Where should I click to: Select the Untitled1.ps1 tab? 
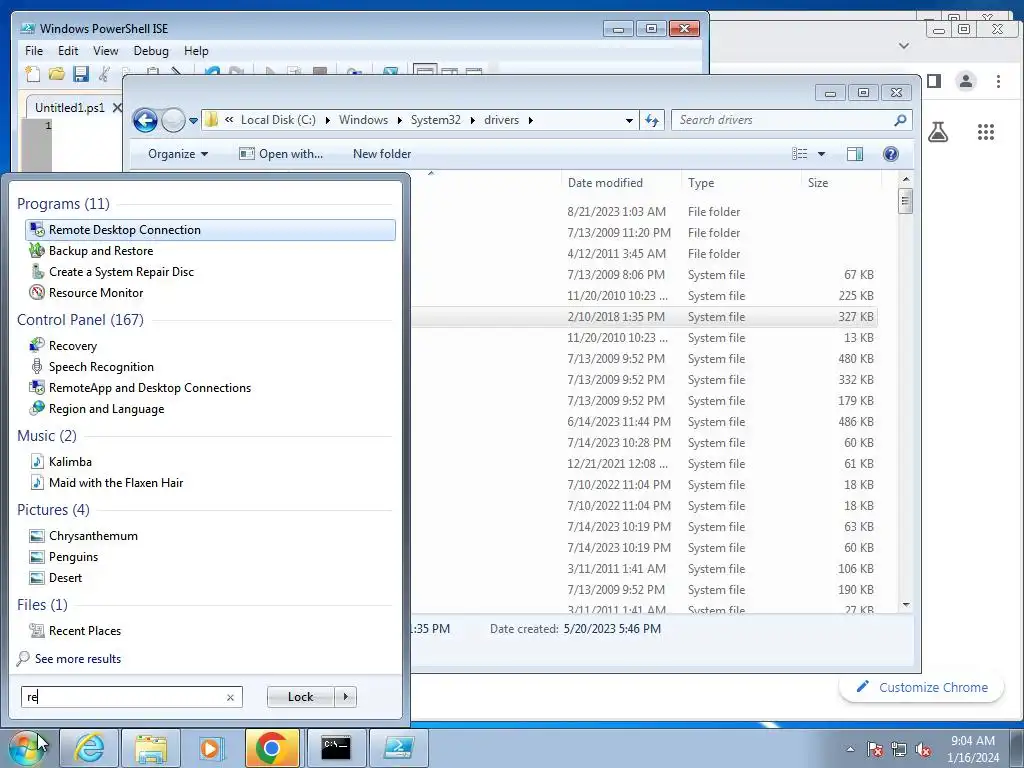pyautogui.click(x=69, y=108)
